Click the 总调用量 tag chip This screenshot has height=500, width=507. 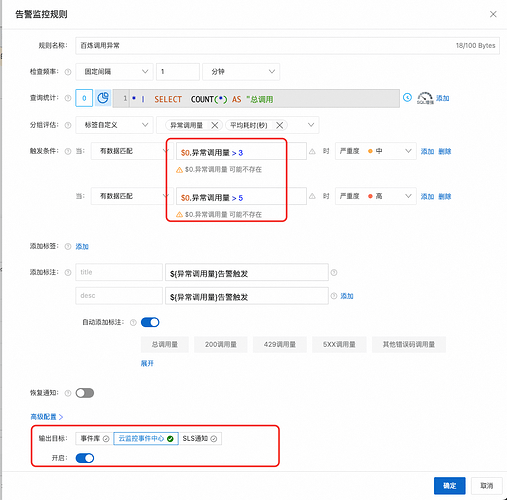(x=165, y=344)
